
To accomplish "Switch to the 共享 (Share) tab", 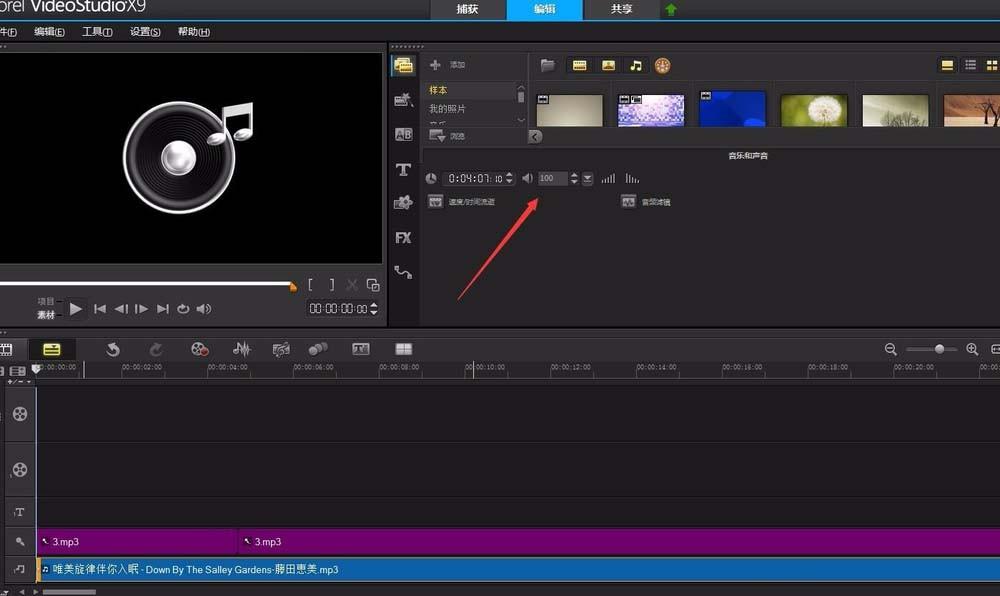I will [621, 9].
